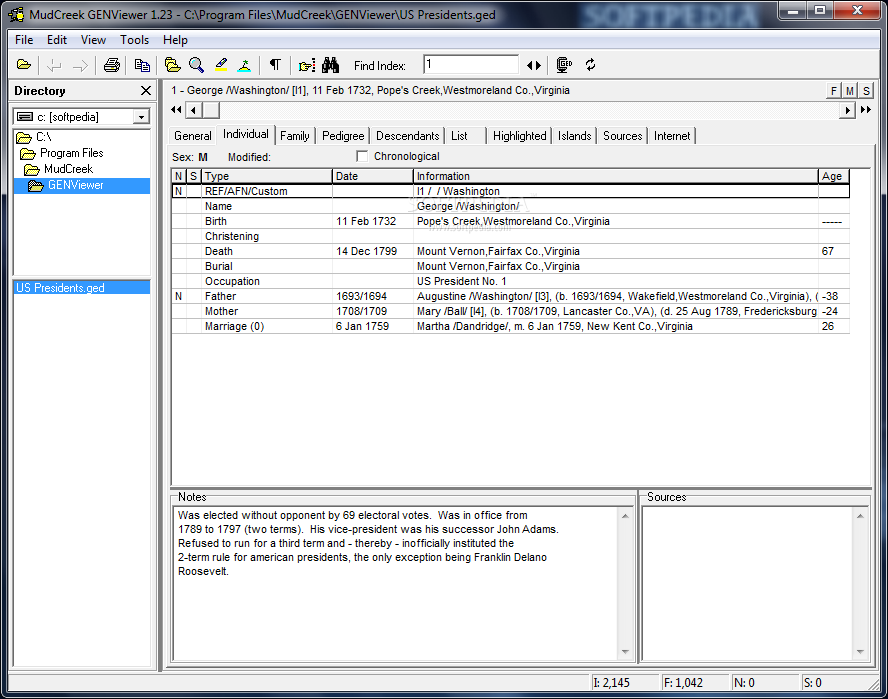The width and height of the screenshot is (888, 699).
Task: Select the Marriage (0) row
Action: [x=510, y=326]
